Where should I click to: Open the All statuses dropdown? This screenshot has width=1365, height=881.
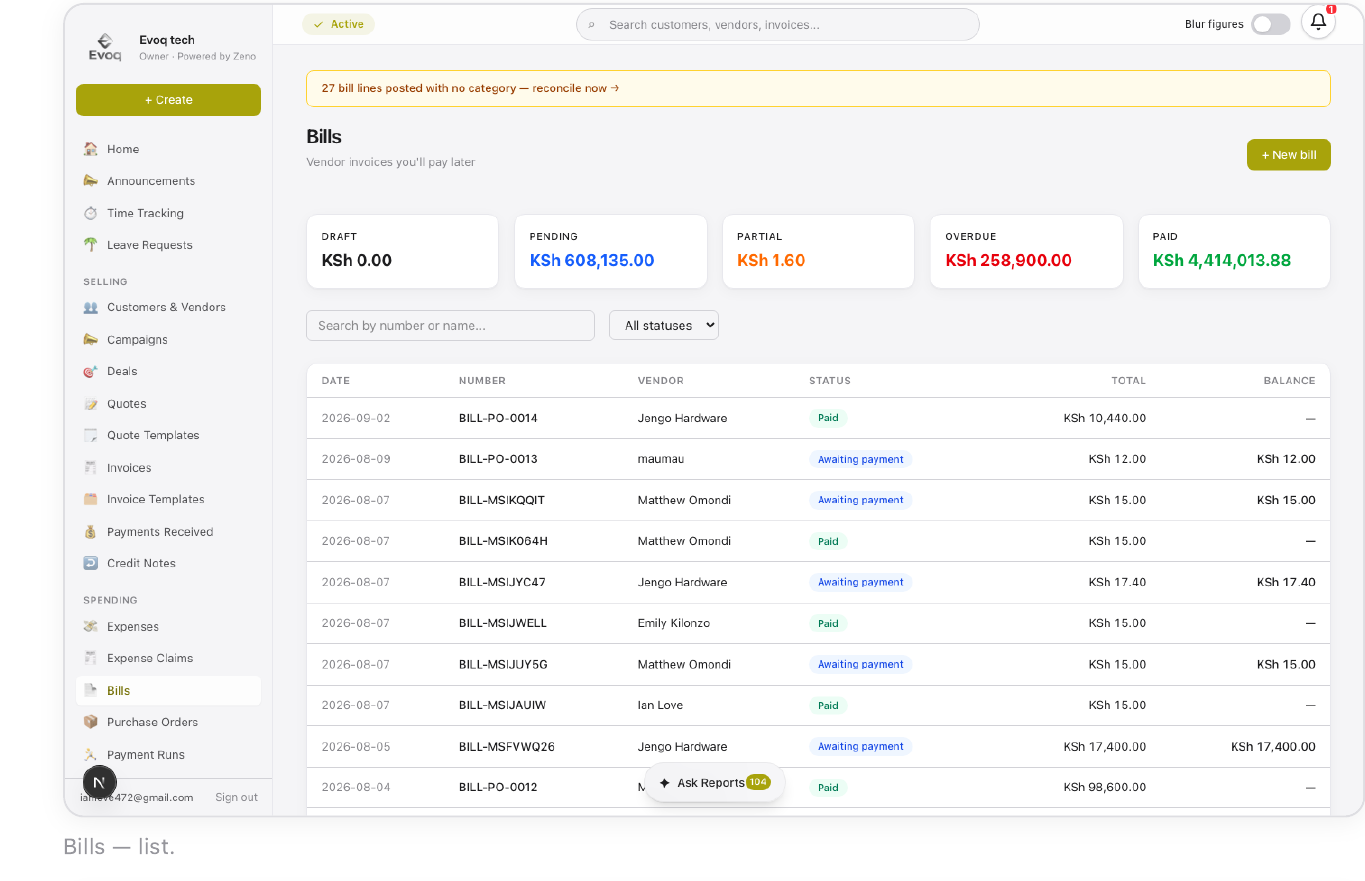[664, 325]
